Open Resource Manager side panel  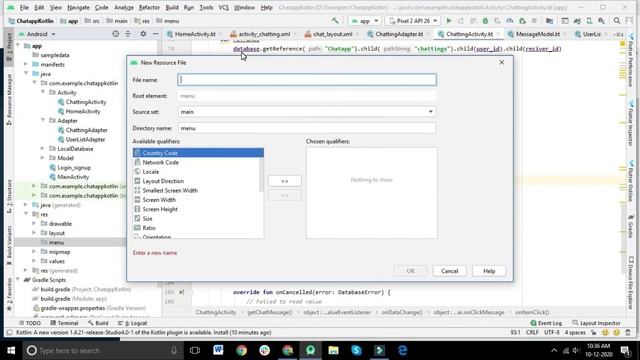point(9,99)
